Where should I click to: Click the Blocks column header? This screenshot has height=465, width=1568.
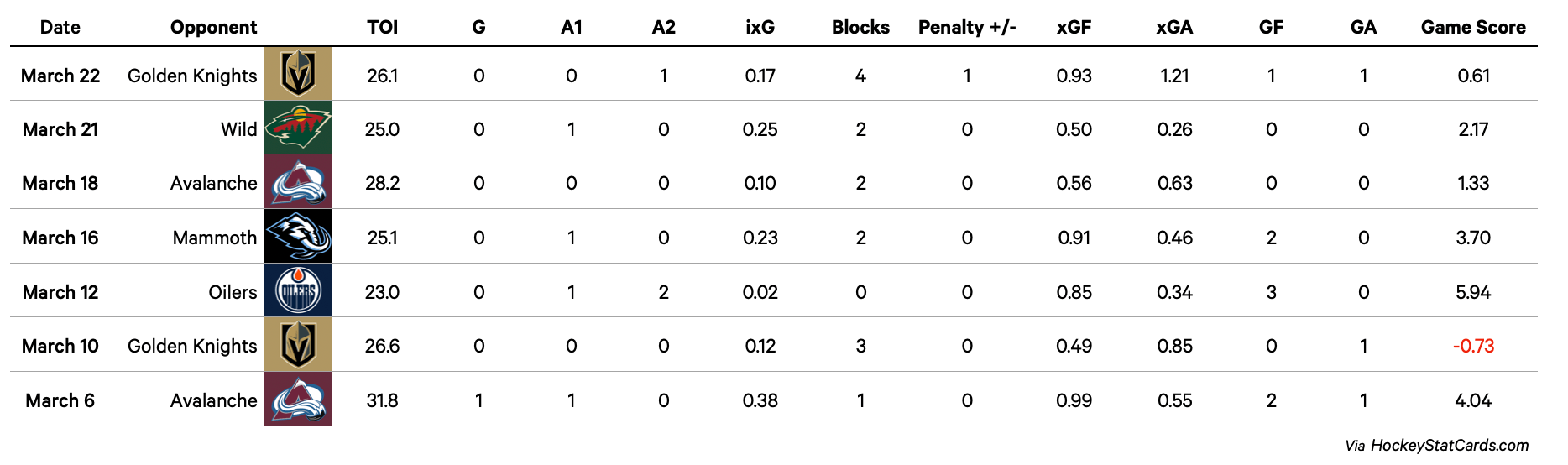pos(860,27)
